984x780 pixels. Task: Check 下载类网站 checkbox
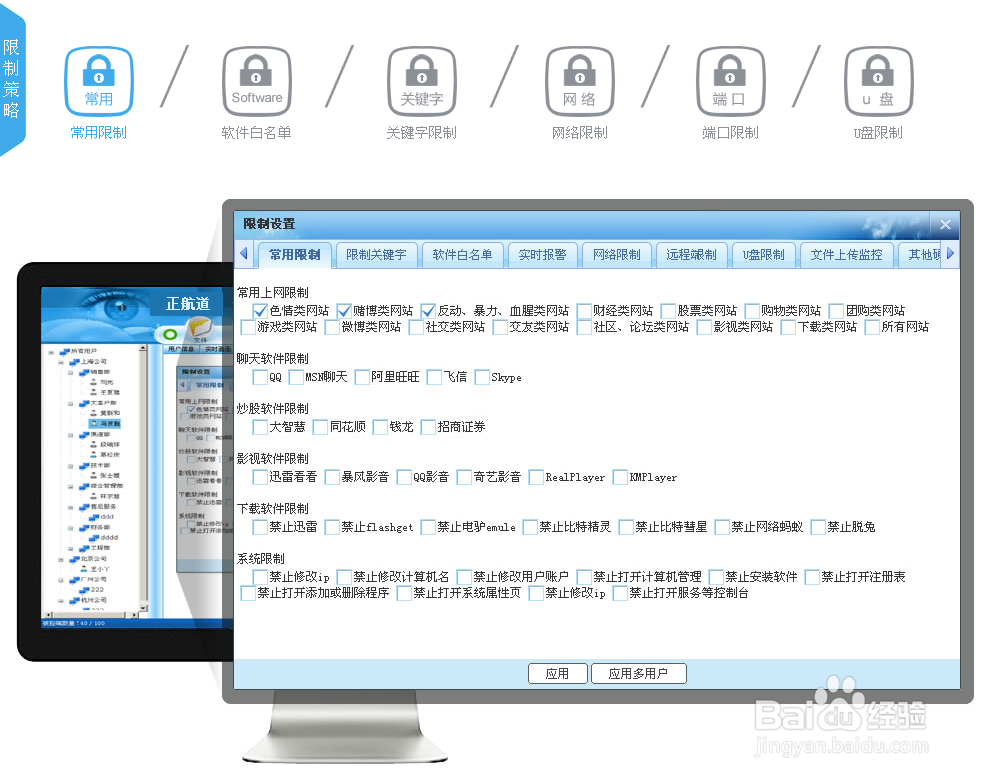coord(788,327)
